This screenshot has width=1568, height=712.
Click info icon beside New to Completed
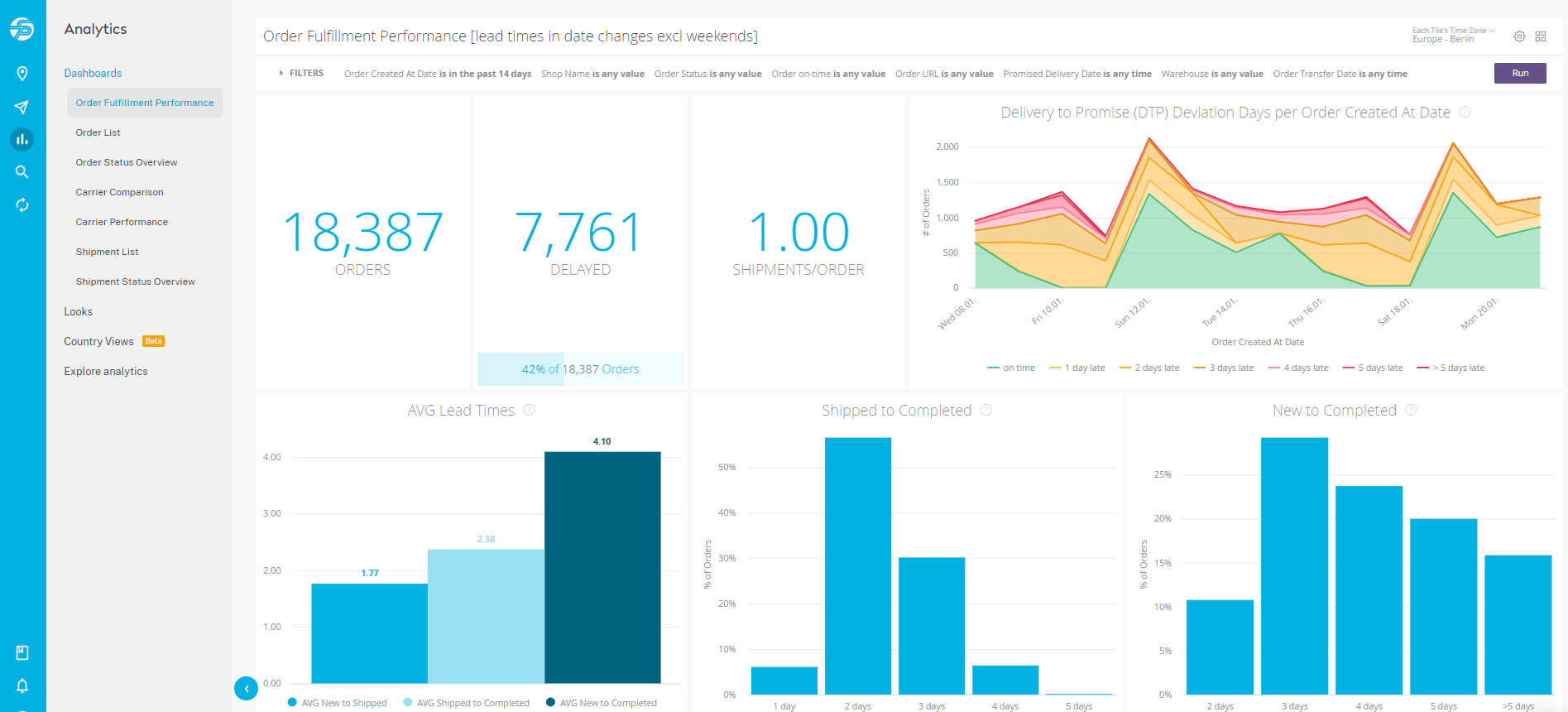(x=1411, y=410)
